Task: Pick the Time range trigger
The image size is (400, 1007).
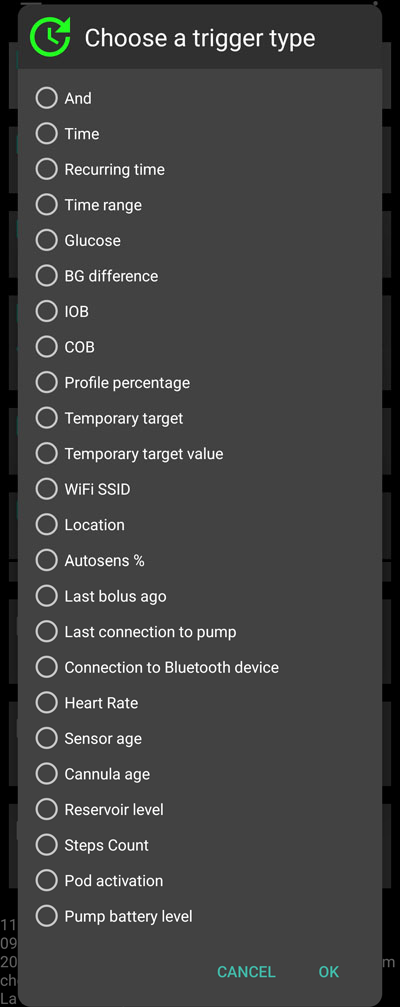Action: [47, 205]
